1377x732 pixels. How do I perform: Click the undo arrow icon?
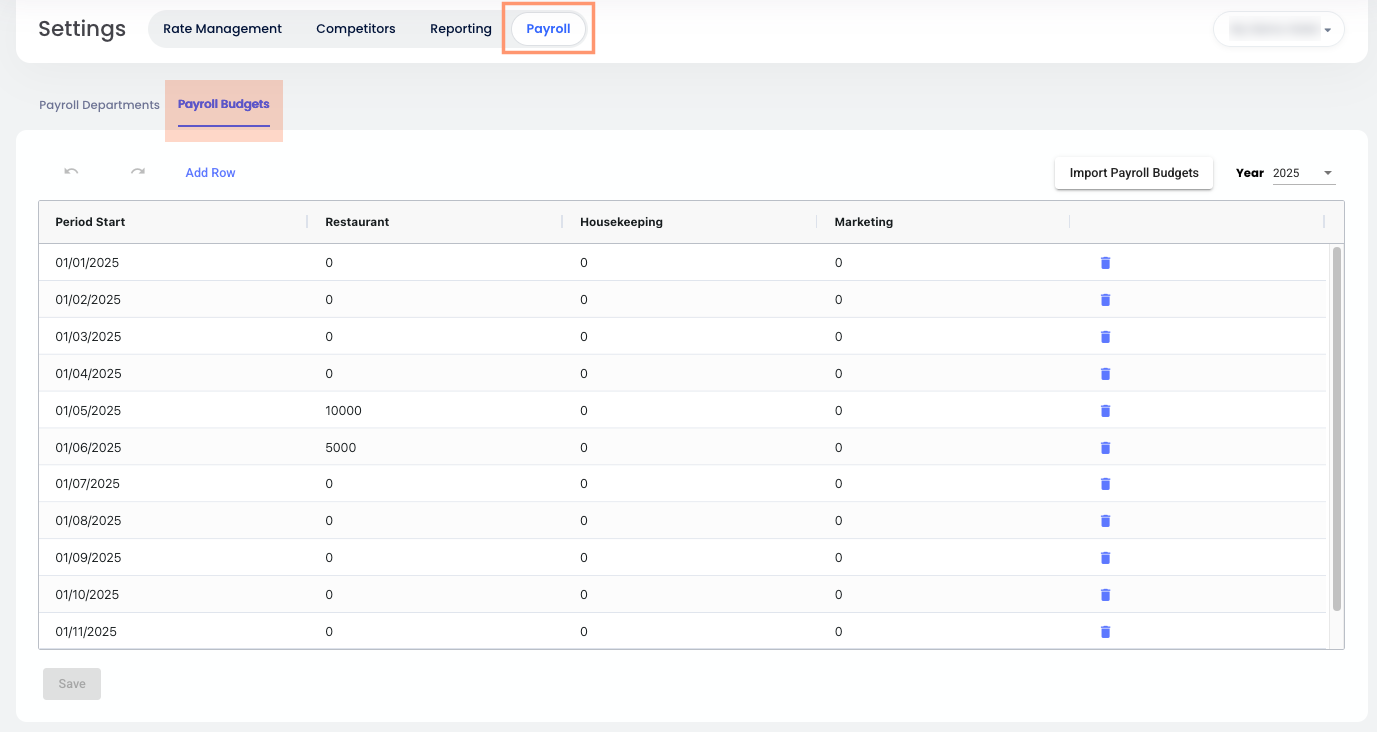point(71,172)
